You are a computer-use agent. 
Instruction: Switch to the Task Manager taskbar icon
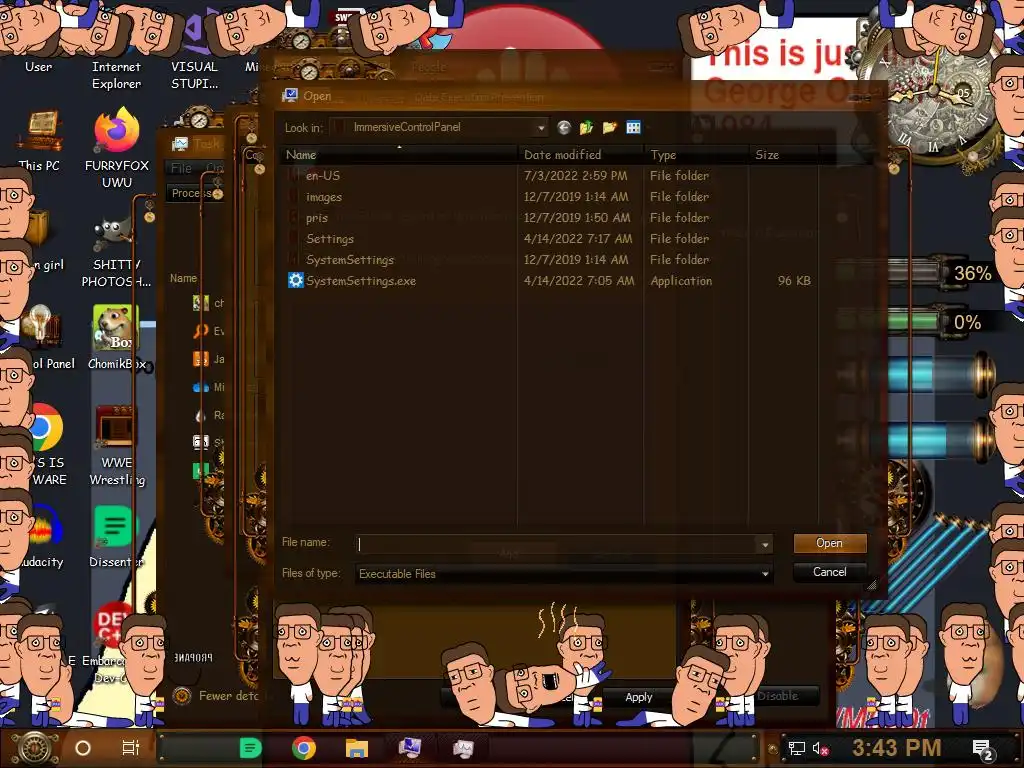point(463,748)
